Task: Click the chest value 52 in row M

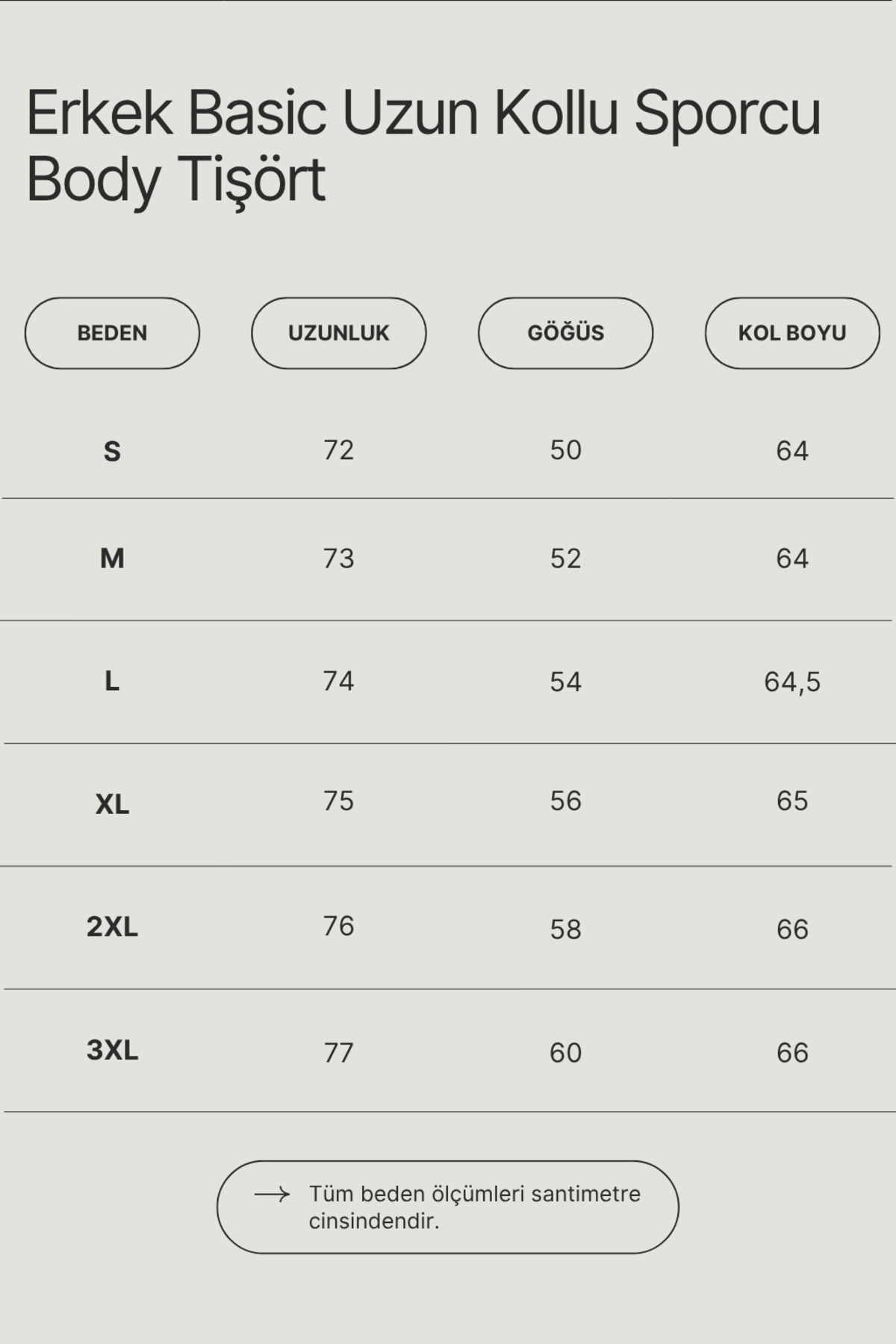Action: [x=565, y=559]
